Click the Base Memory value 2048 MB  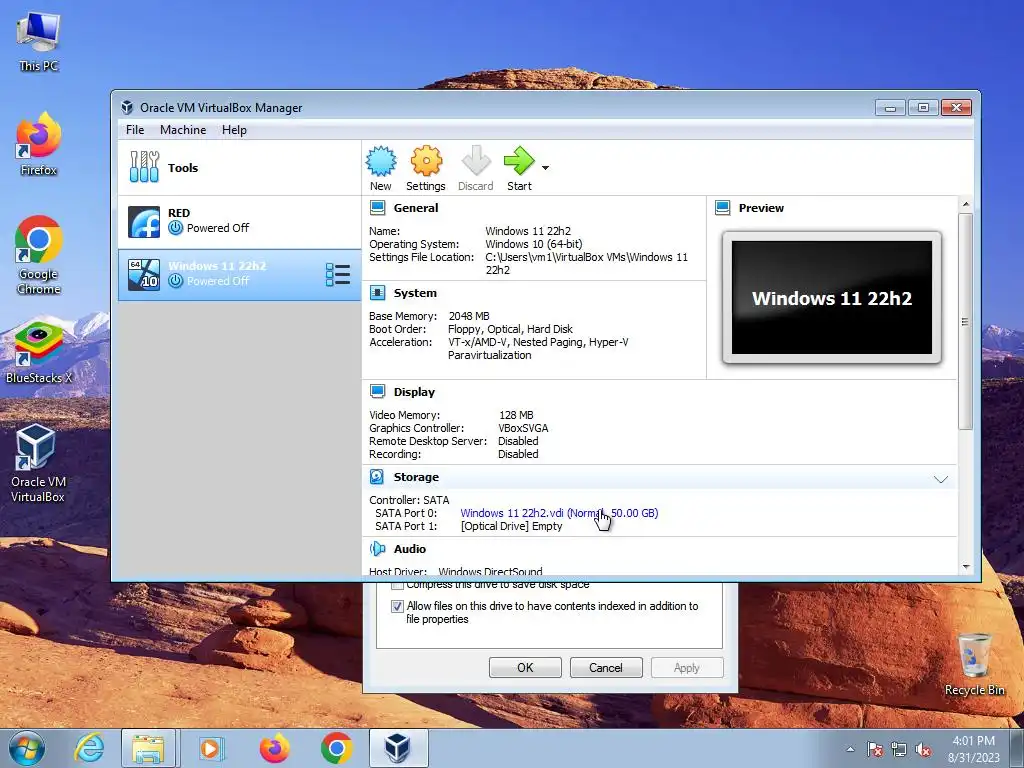pos(469,316)
